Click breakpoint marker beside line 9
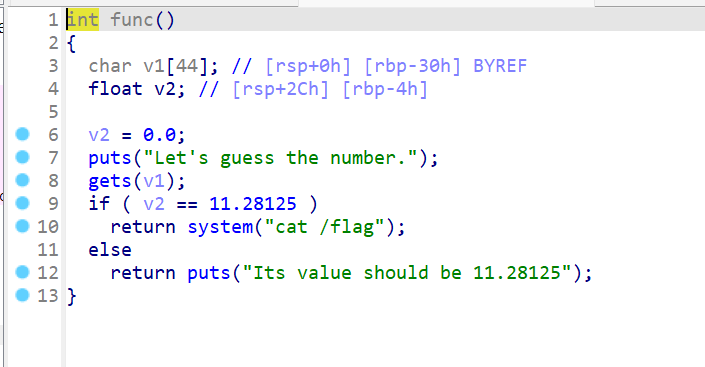 click(x=22, y=203)
